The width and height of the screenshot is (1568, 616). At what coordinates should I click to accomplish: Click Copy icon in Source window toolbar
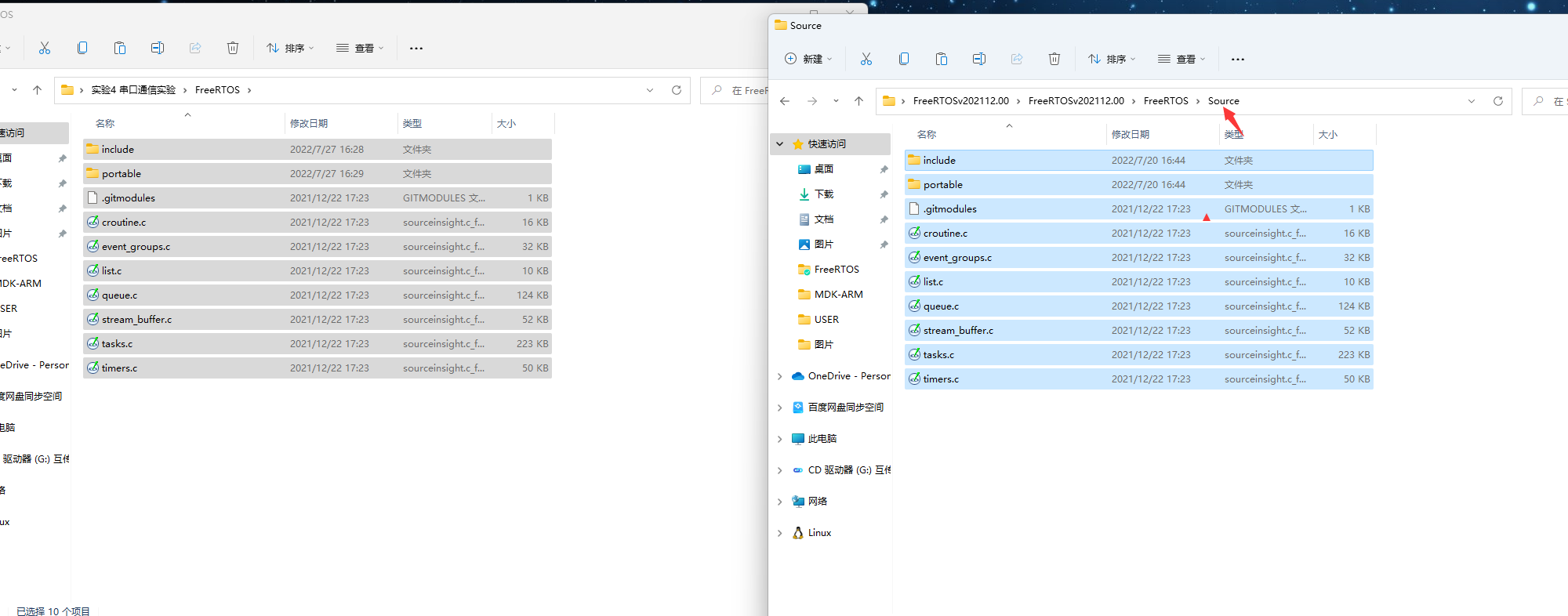[x=903, y=59]
